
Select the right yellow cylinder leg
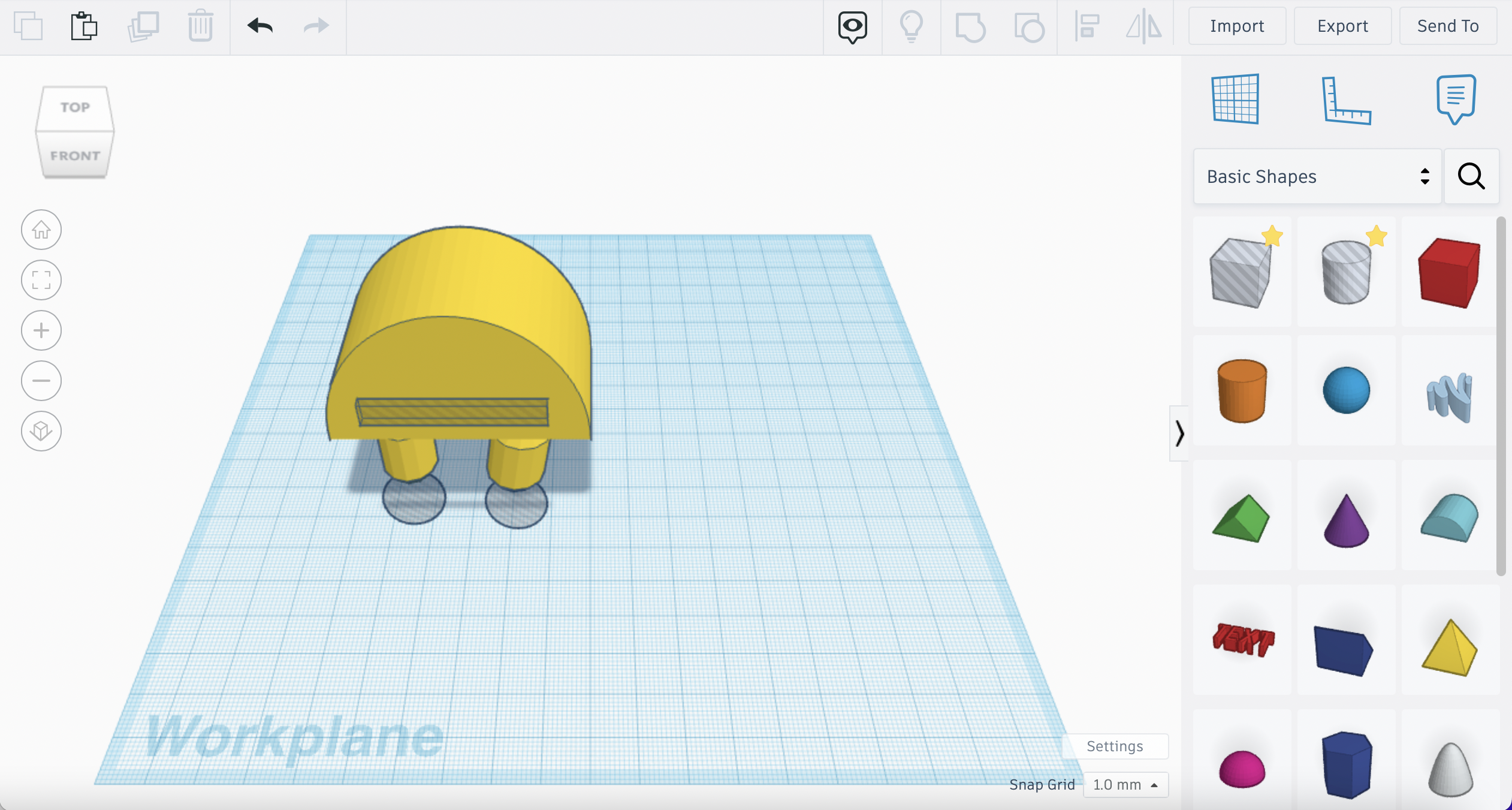coord(518,464)
